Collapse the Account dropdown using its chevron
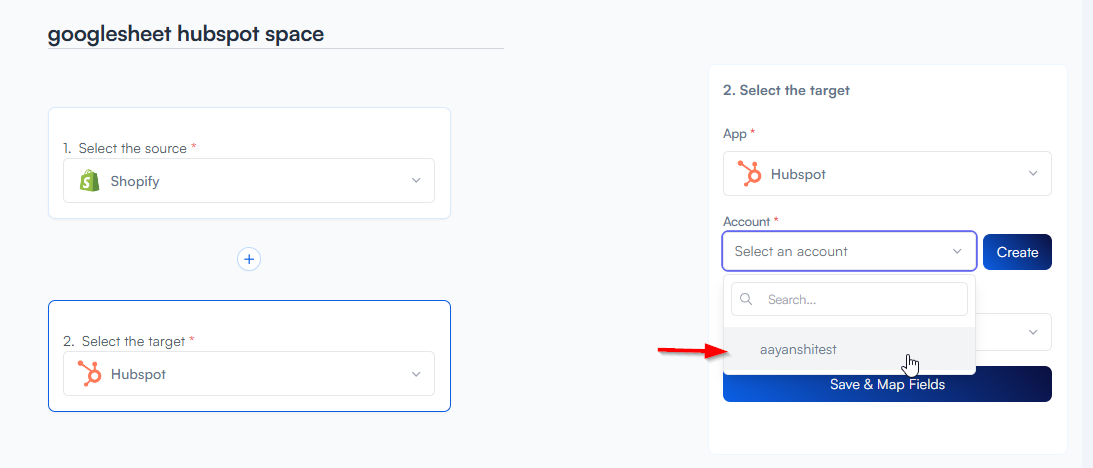 [957, 252]
